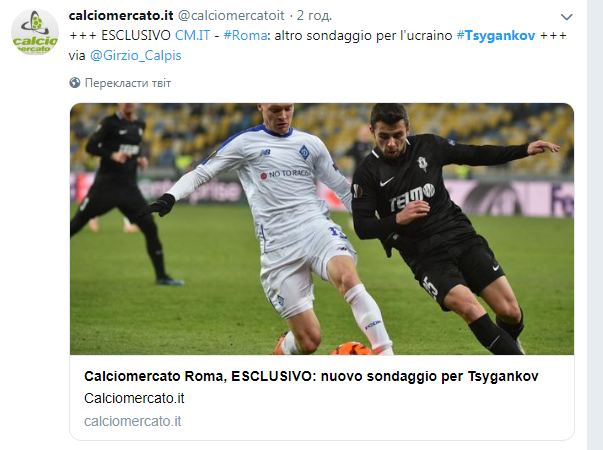Follow the CM.IT link in tweet
Screen dimensions: 603x450
pos(192,35)
